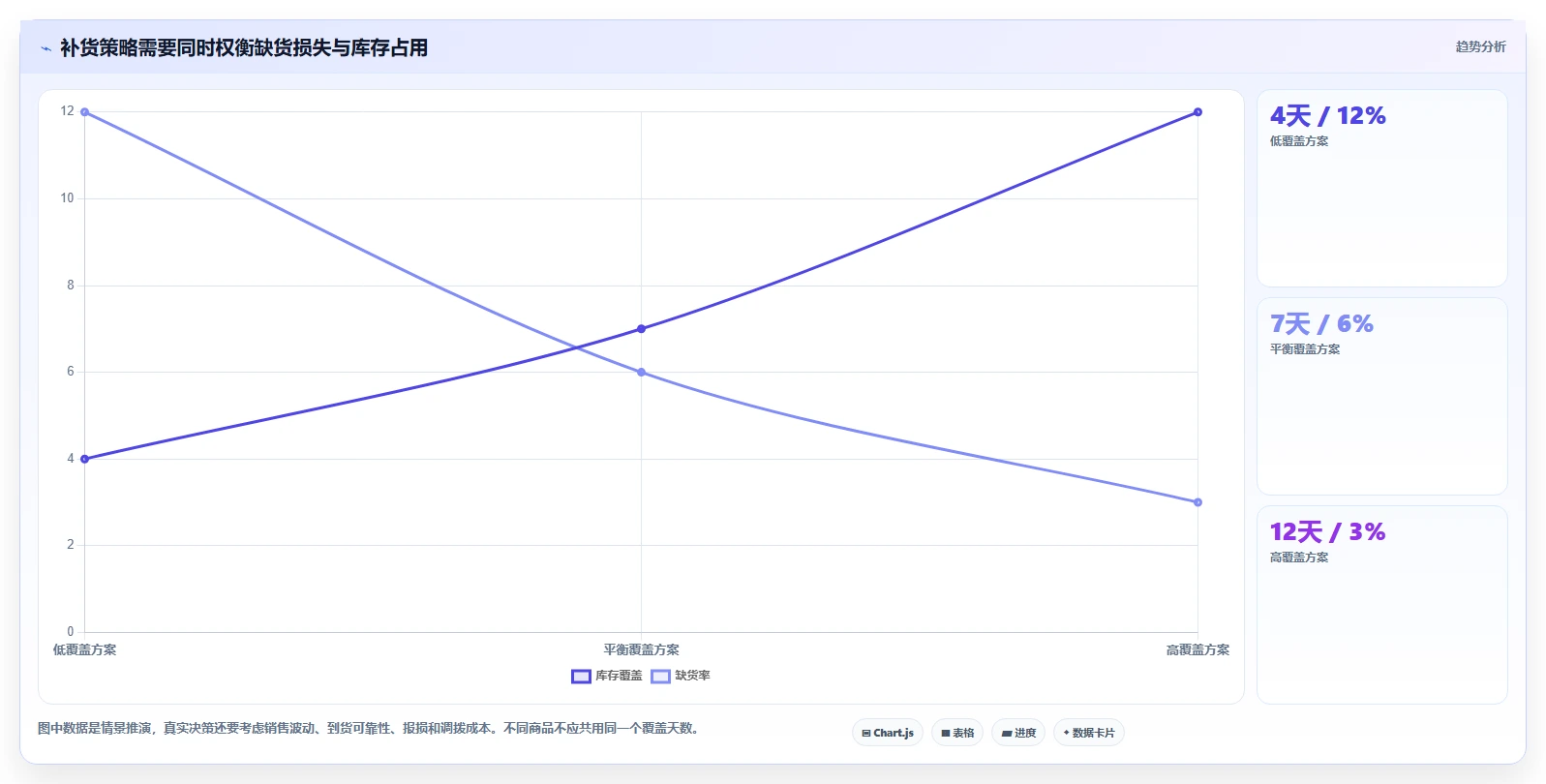Click the 缺货率 point at 平衡覆盖方案
The width and height of the screenshot is (1546, 784).
(641, 373)
